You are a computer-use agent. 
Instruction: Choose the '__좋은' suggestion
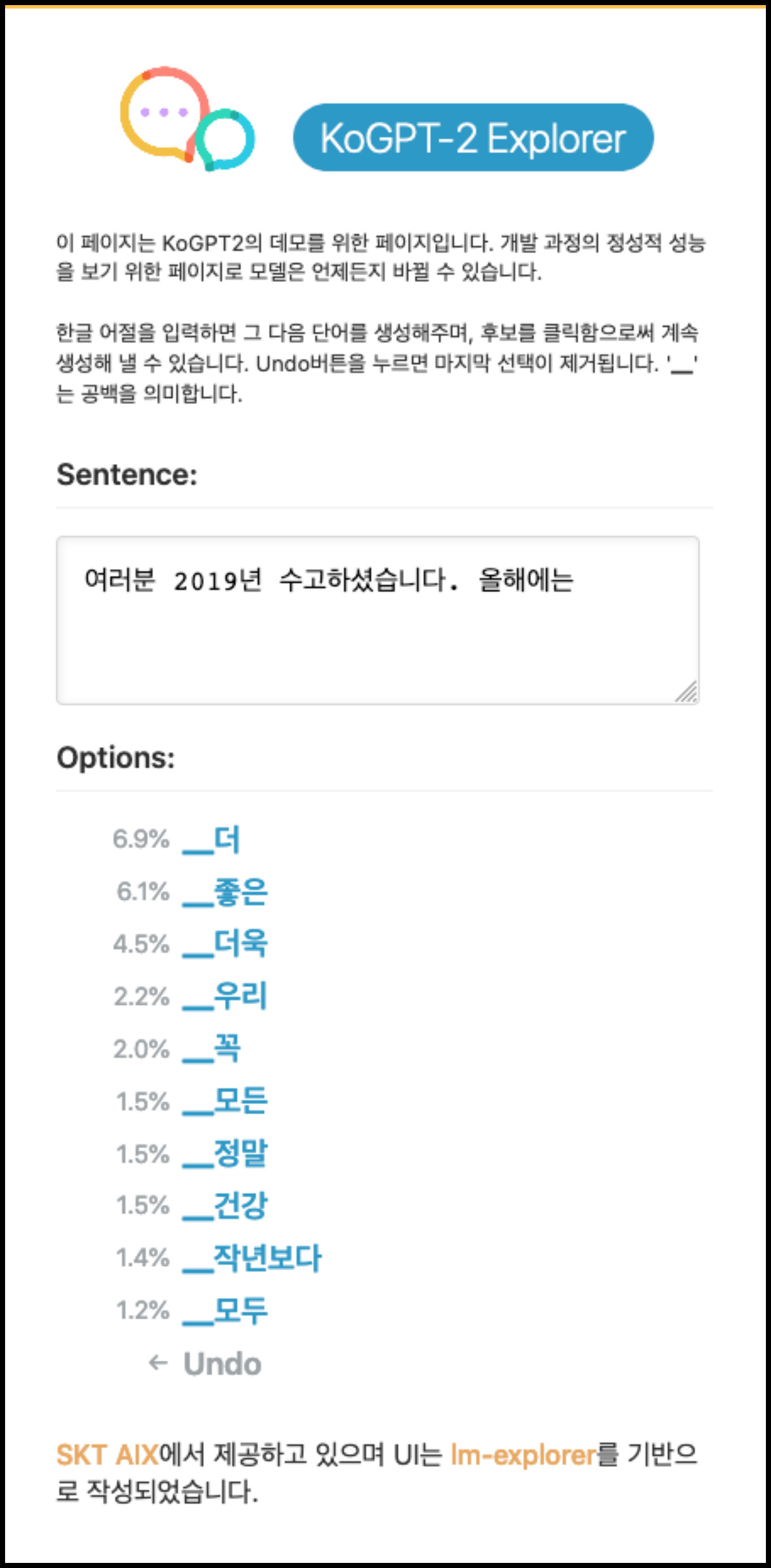(225, 892)
